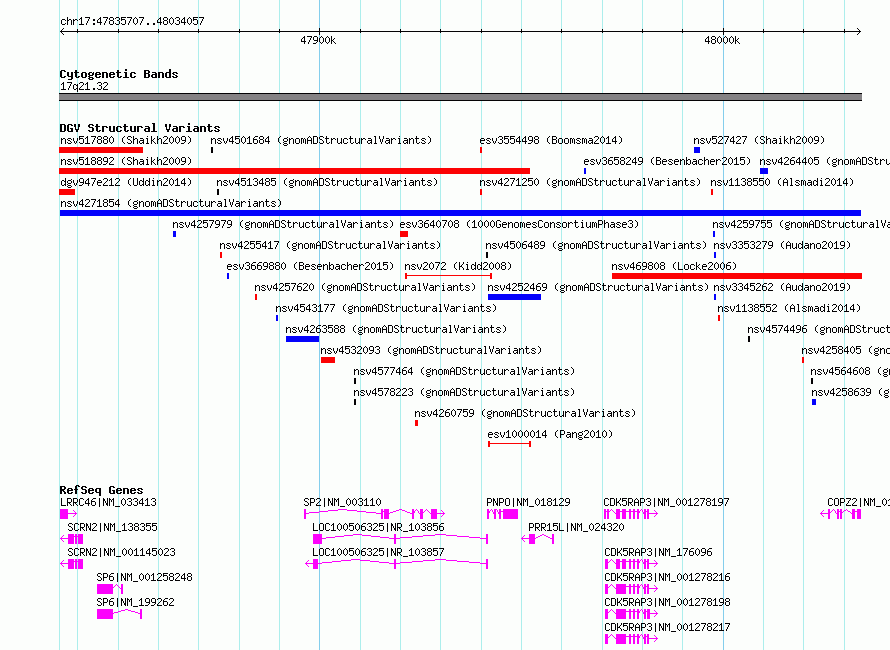Viewport: 890px width, 650px height.
Task: Select the nsv4259755 variant label
Action: 801,224
